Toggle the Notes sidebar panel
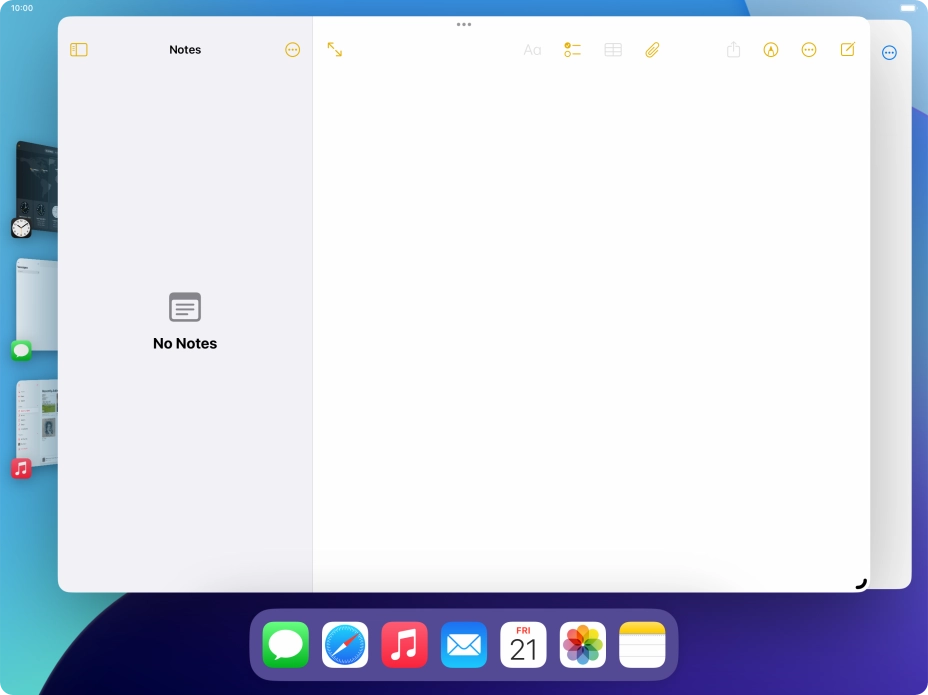928x695 pixels. pos(79,50)
